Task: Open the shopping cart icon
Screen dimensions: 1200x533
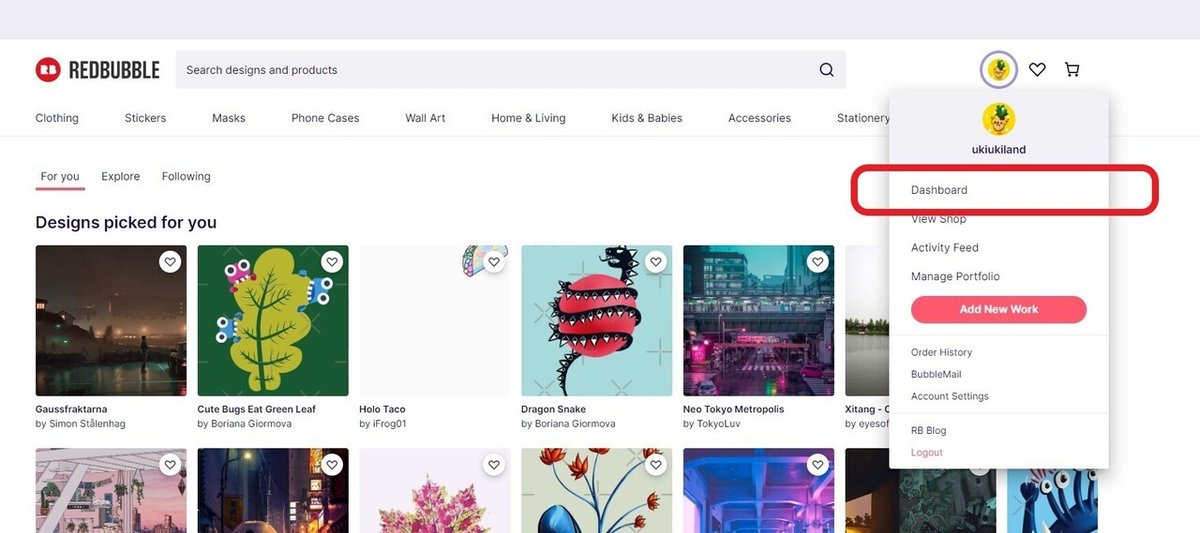Action: [1072, 69]
